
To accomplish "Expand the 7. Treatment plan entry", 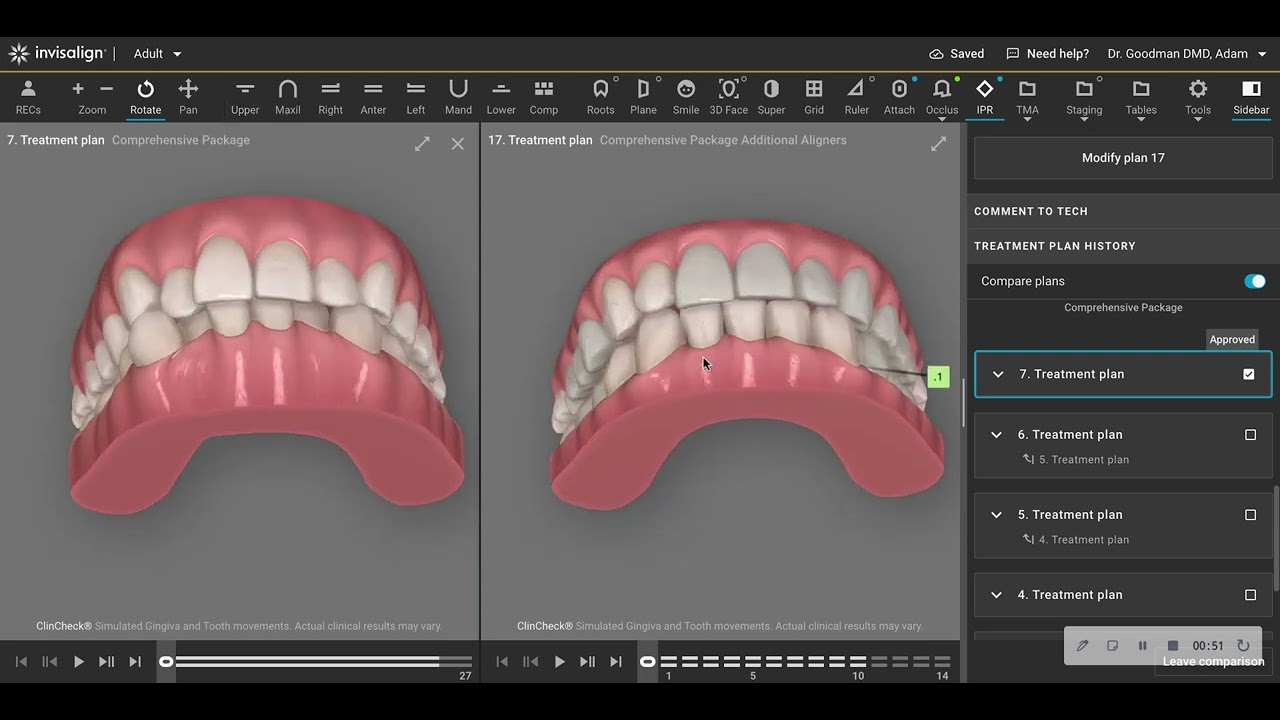I will coord(997,374).
